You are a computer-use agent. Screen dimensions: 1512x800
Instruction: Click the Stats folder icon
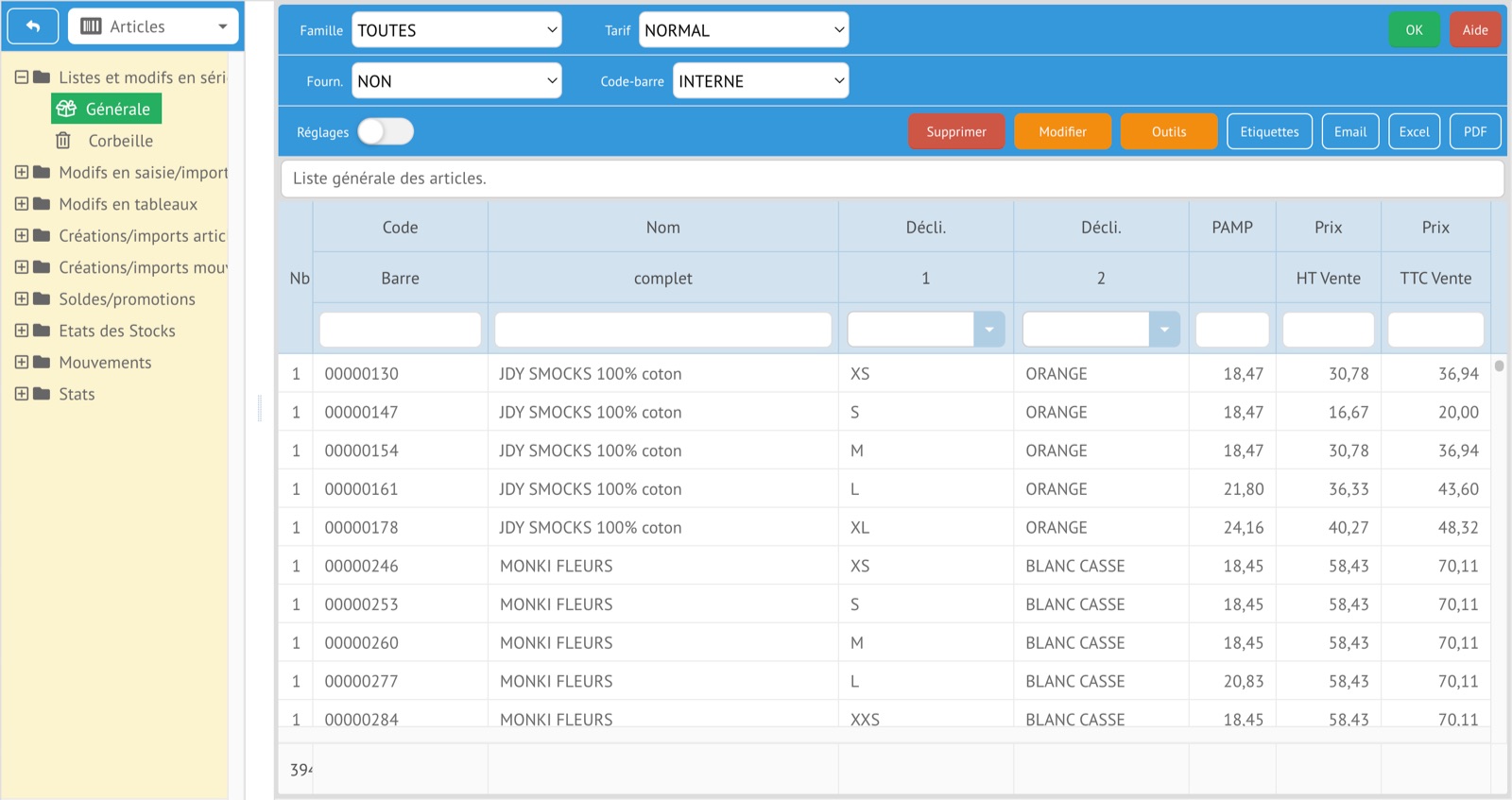tap(42, 394)
